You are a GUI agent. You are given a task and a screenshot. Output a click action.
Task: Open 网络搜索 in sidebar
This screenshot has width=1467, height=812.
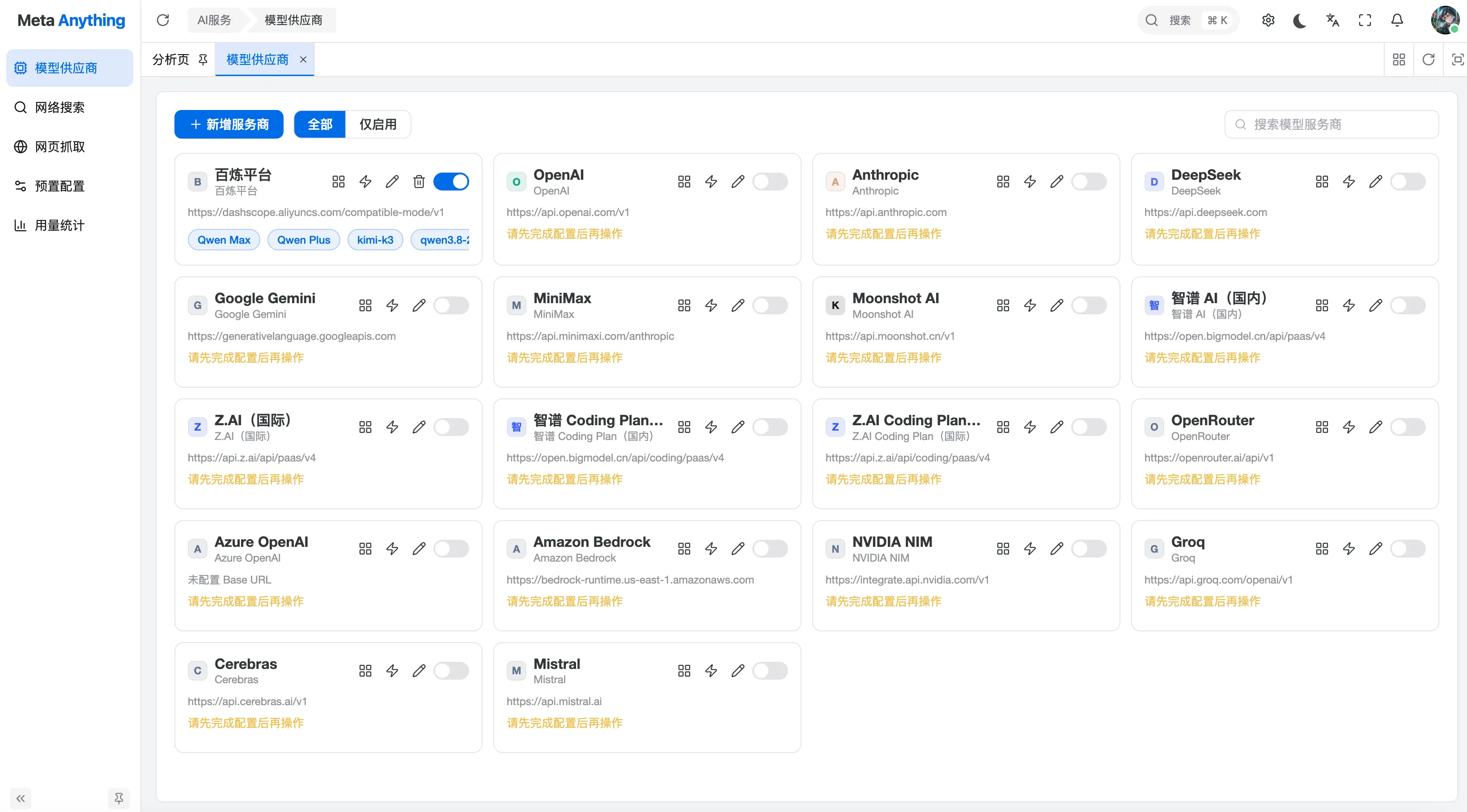[x=69, y=107]
